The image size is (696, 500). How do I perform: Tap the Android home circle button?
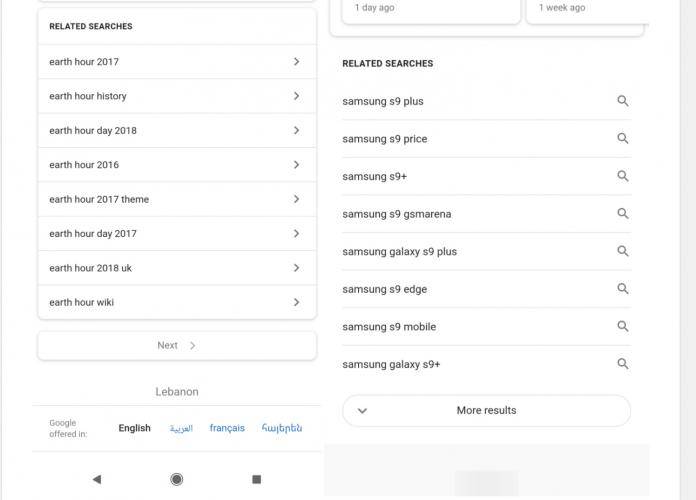tap(177, 479)
